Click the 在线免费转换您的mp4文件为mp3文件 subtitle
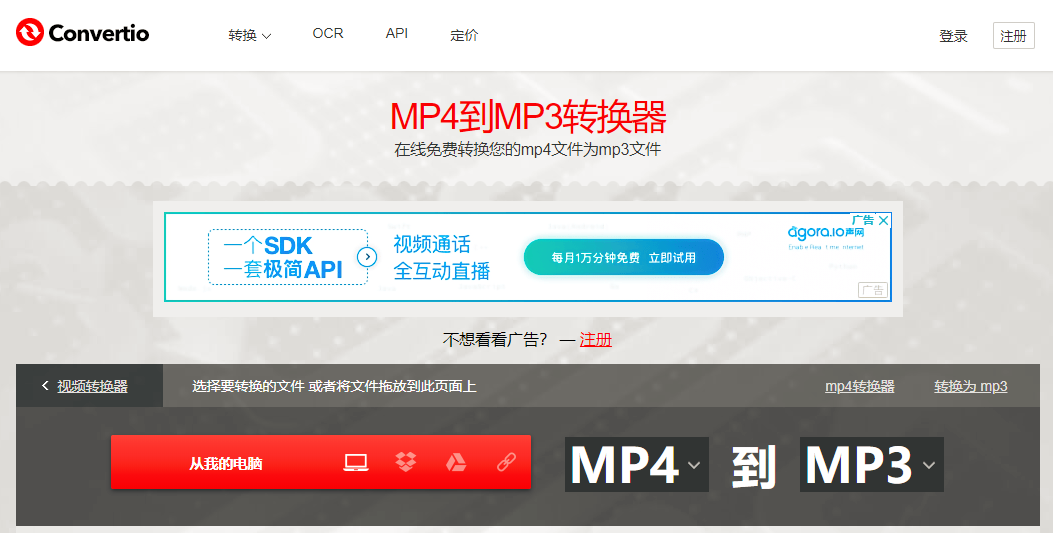 pos(528,149)
